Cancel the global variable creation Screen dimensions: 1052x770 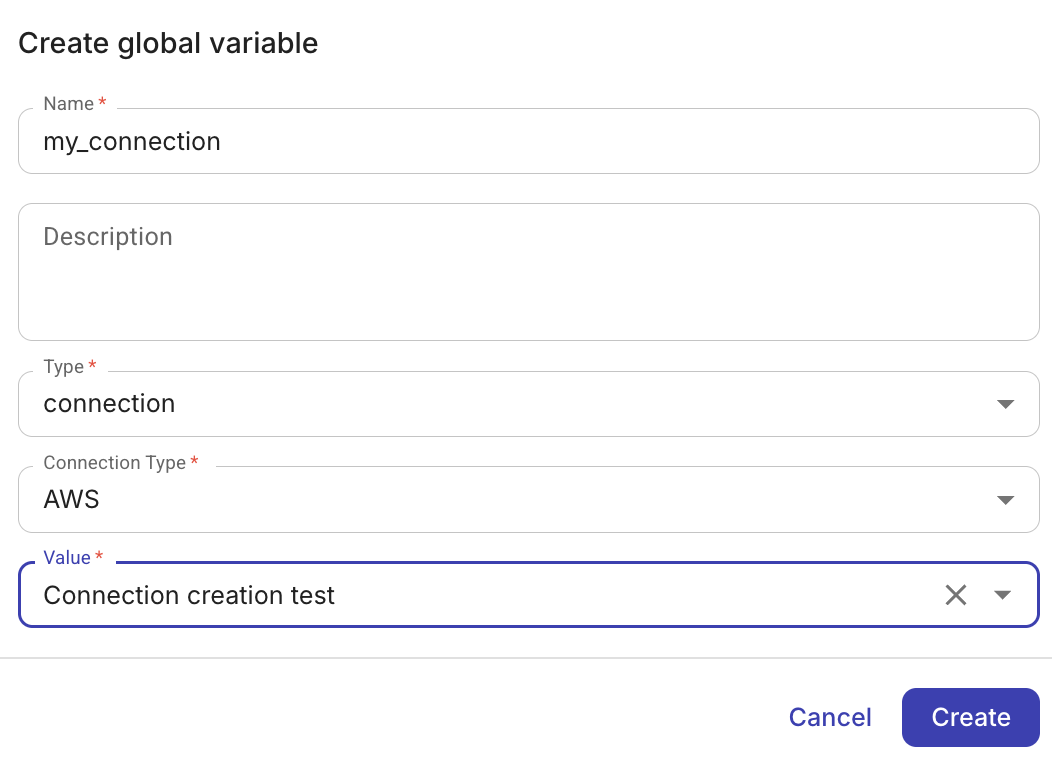[x=830, y=717]
